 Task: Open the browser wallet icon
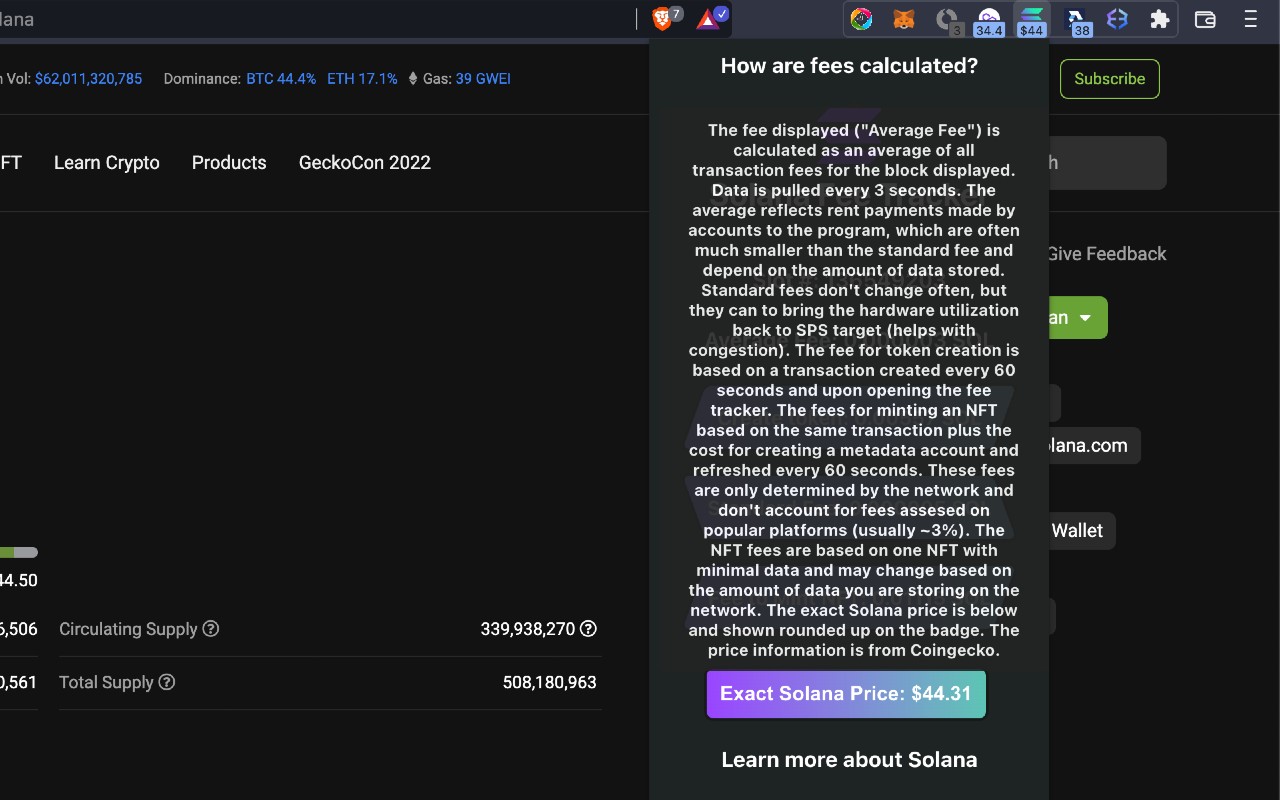coord(1204,19)
